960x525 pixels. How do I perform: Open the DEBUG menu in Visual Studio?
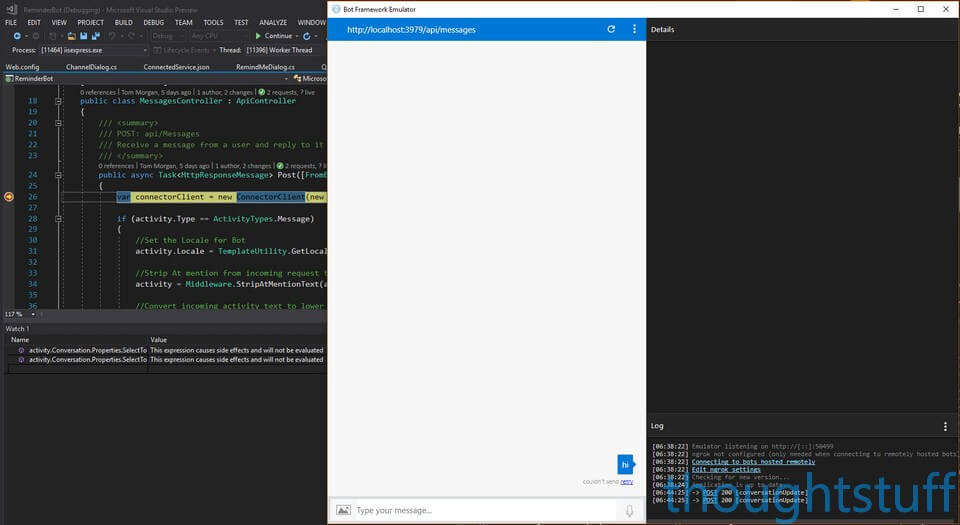[x=154, y=23]
